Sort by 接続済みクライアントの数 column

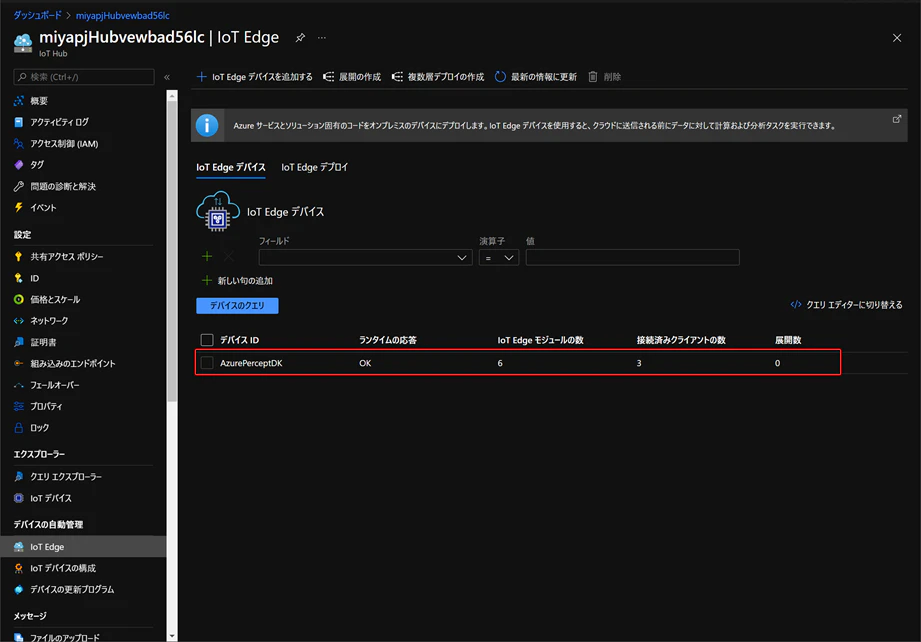(x=681, y=340)
